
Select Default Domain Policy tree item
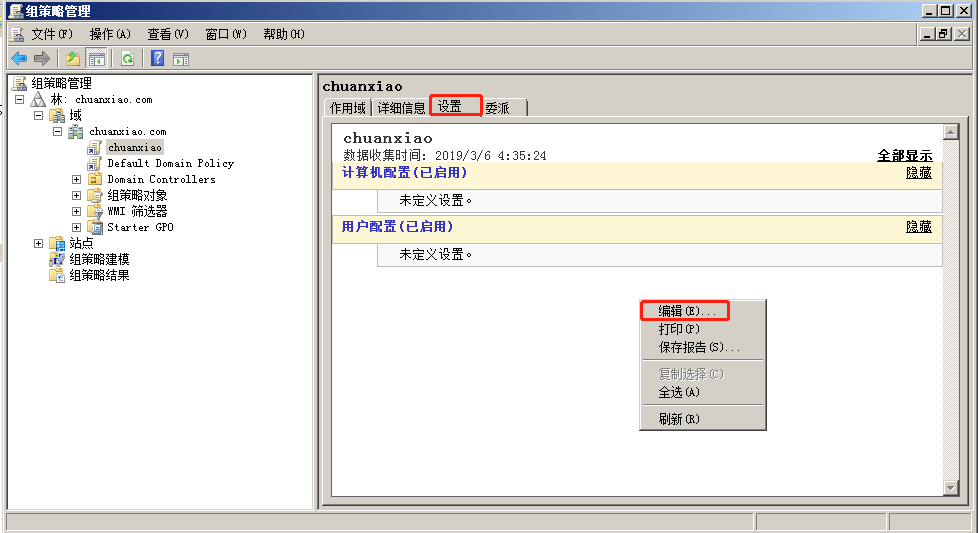[x=170, y=163]
